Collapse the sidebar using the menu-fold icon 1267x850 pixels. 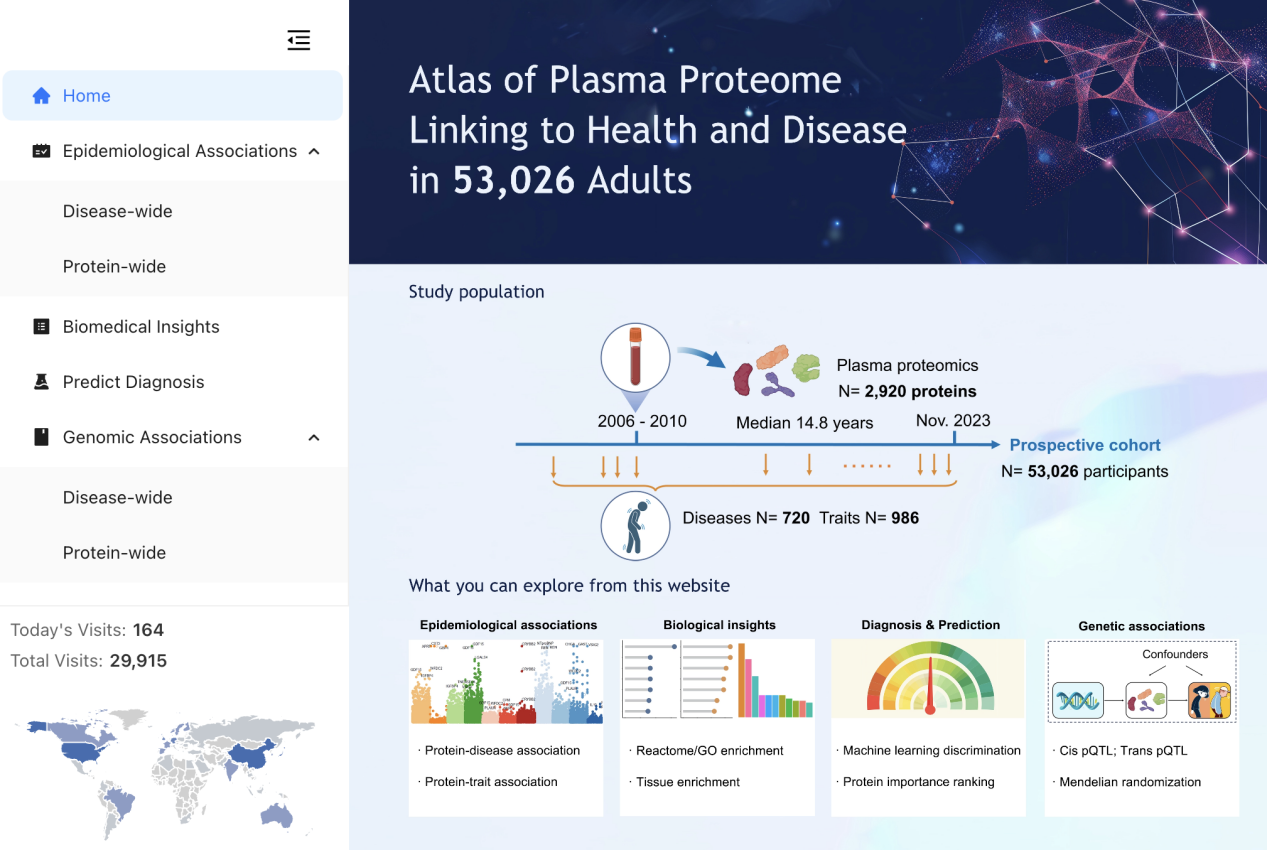click(x=298, y=40)
